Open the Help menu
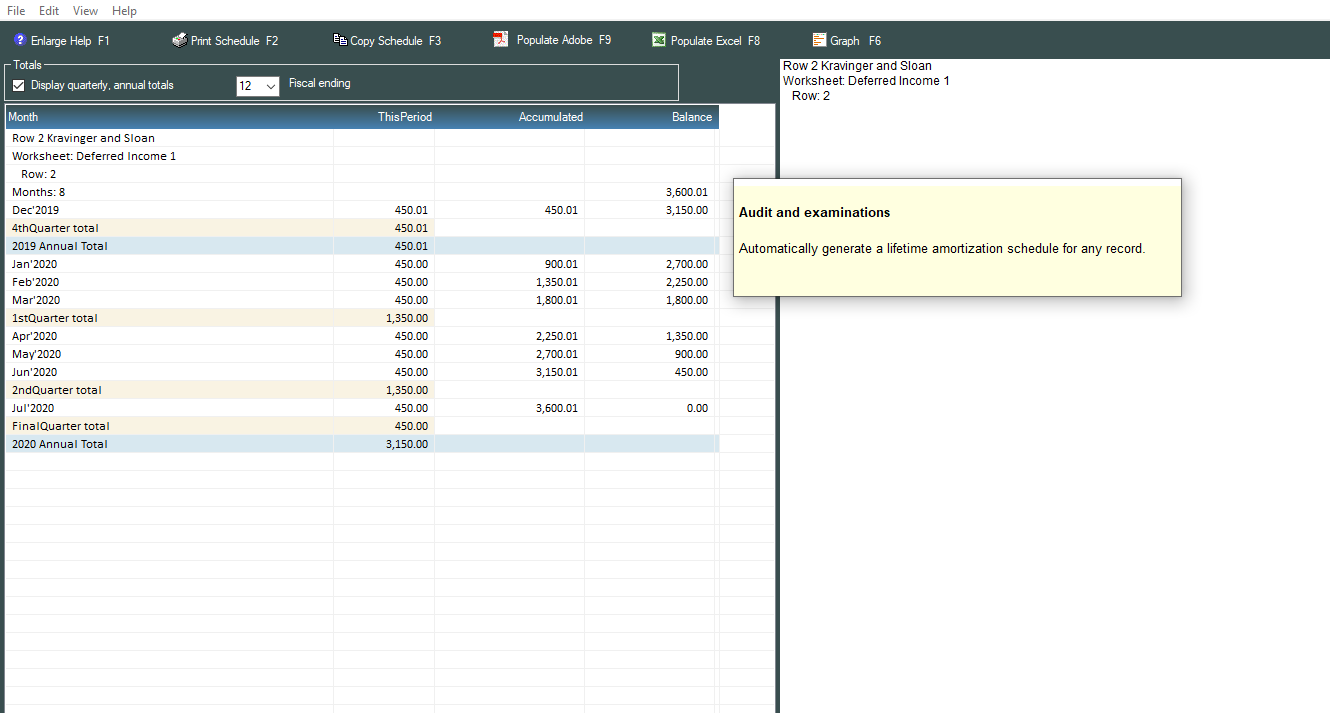1330x713 pixels. (124, 10)
